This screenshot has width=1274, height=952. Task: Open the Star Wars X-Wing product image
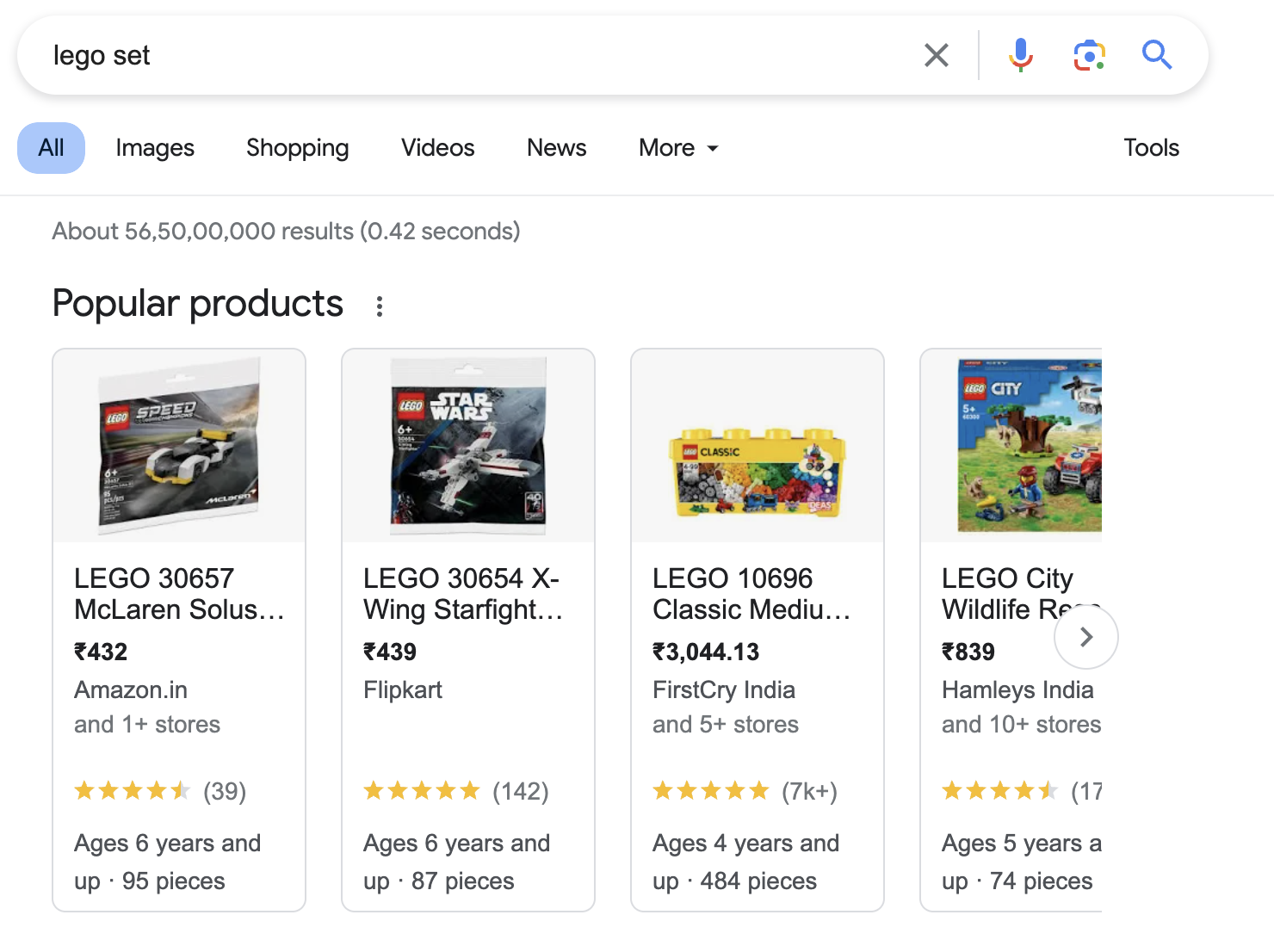coord(468,446)
